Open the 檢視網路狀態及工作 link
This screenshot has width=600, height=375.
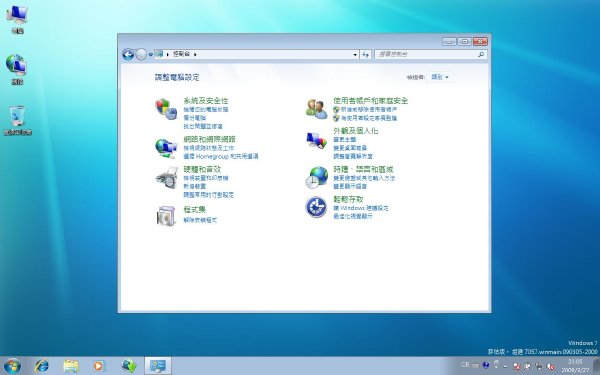(209, 148)
